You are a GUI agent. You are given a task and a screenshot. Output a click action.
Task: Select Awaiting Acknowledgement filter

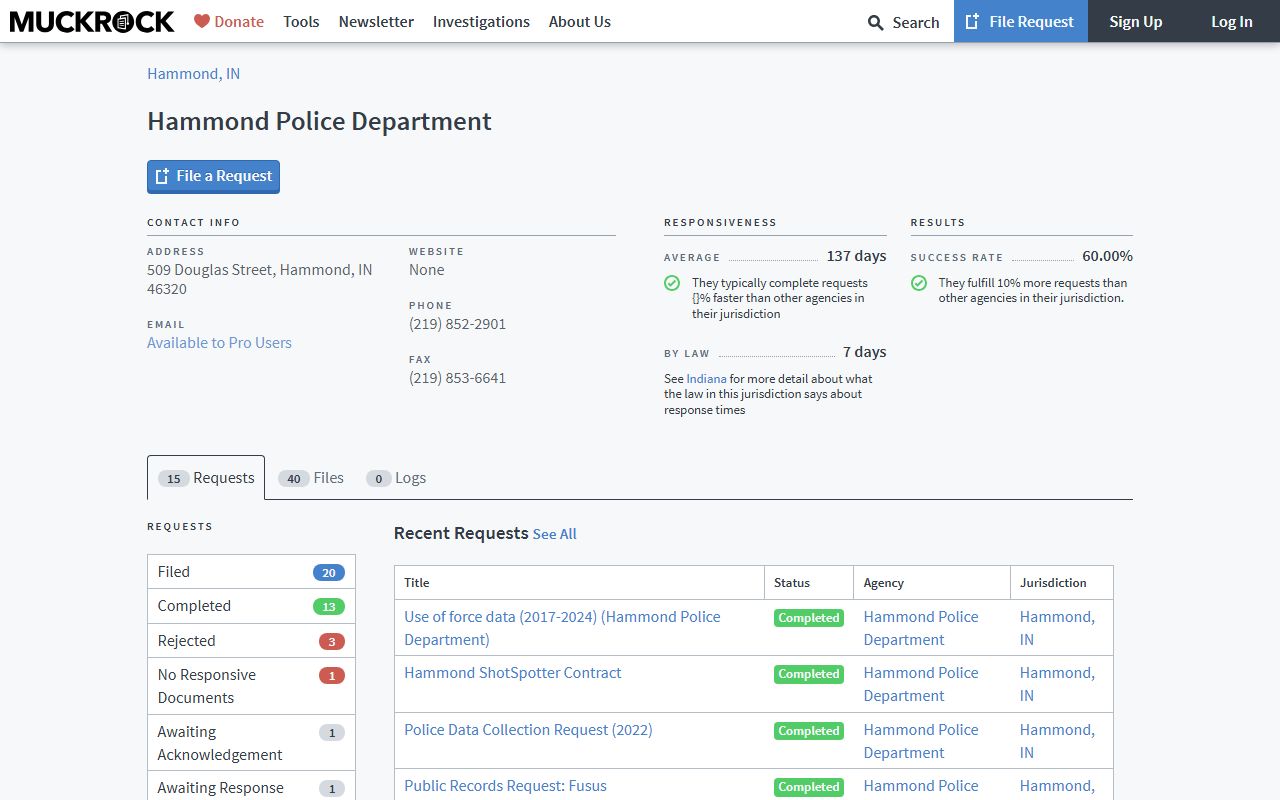click(251, 743)
